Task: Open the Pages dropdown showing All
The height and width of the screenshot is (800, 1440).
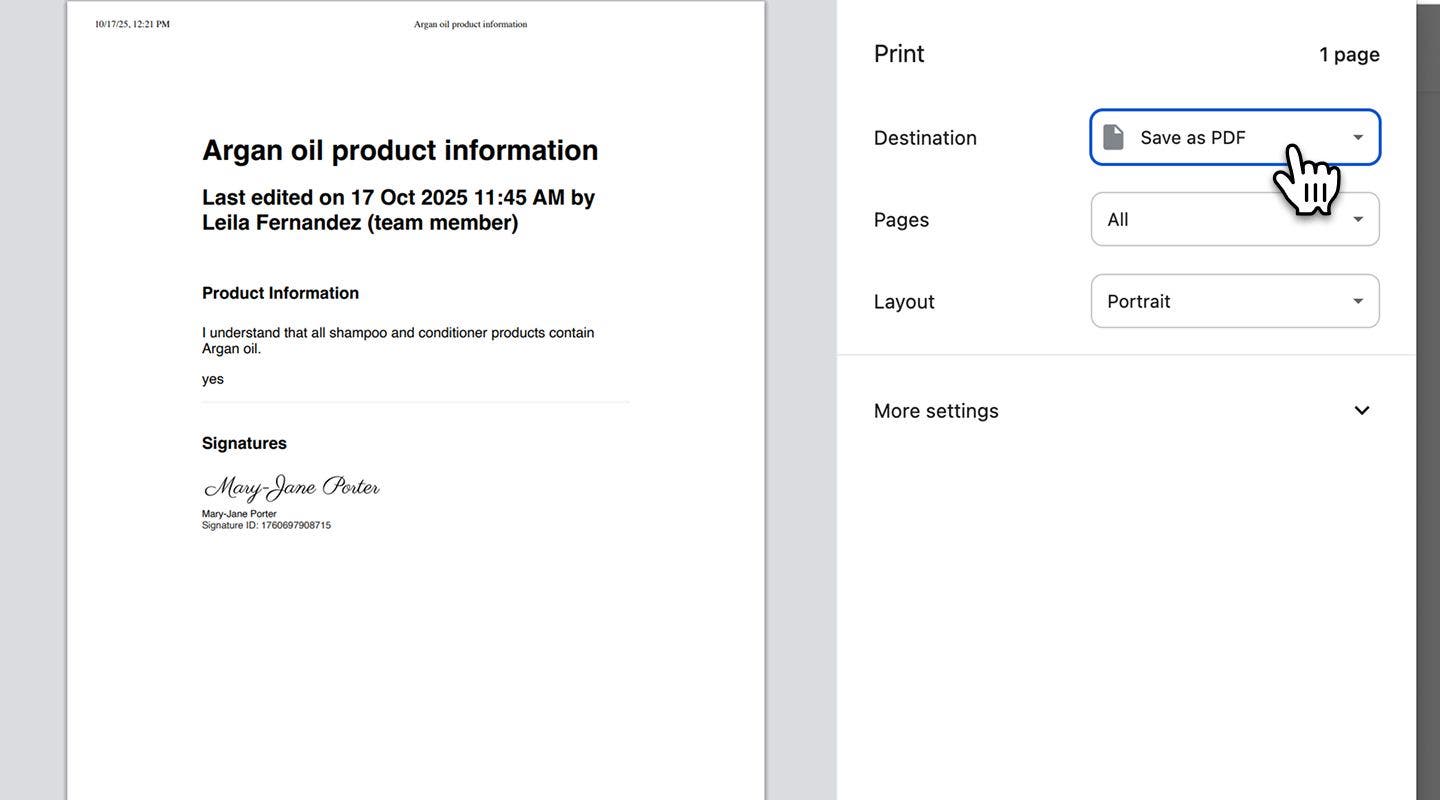Action: [1235, 218]
